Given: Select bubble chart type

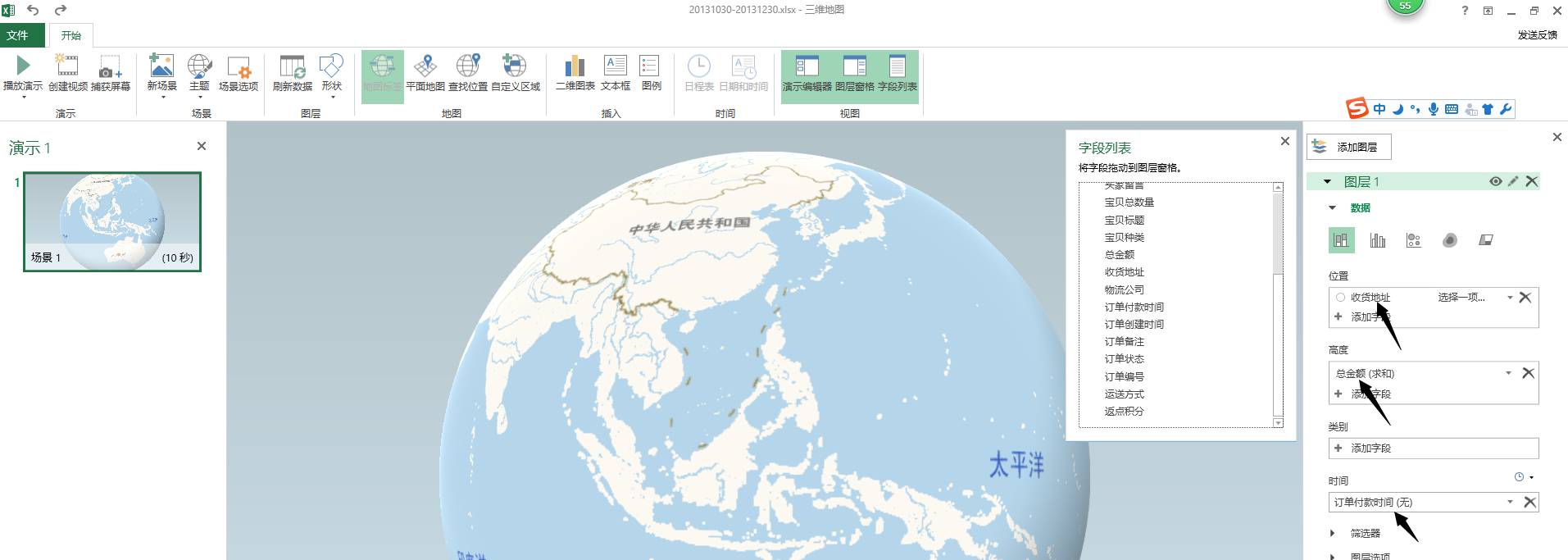Looking at the screenshot, I should 1414,239.
